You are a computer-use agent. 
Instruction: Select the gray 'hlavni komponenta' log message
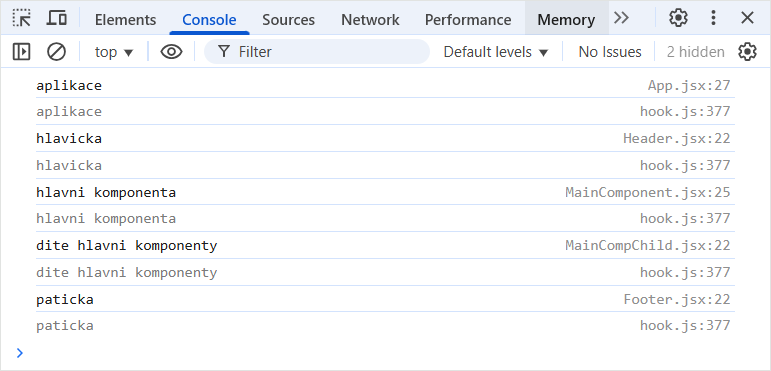pyautogui.click(x=106, y=218)
